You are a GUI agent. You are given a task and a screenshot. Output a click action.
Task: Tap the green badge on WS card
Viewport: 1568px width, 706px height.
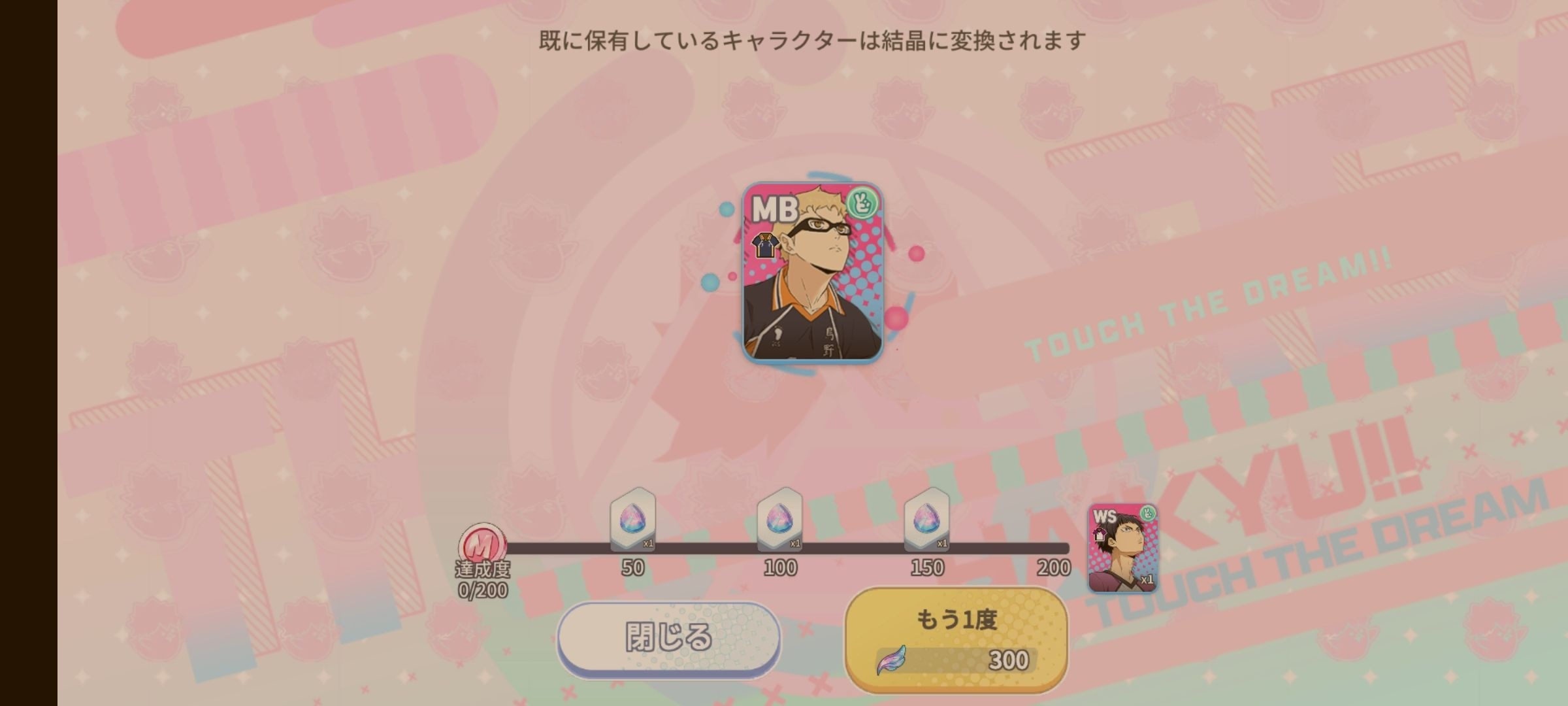[1148, 513]
